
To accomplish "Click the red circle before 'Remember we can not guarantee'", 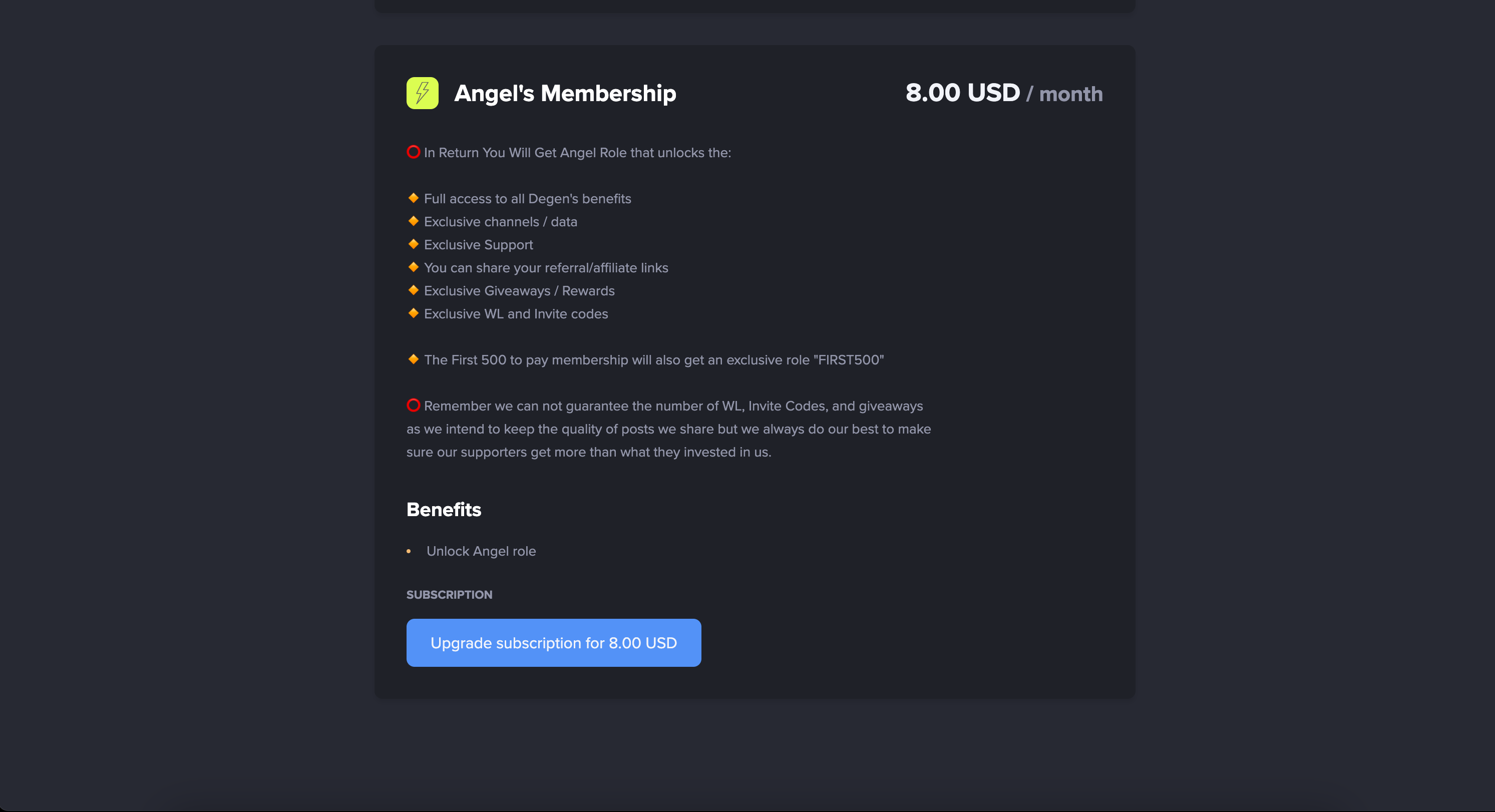I will click(413, 405).
